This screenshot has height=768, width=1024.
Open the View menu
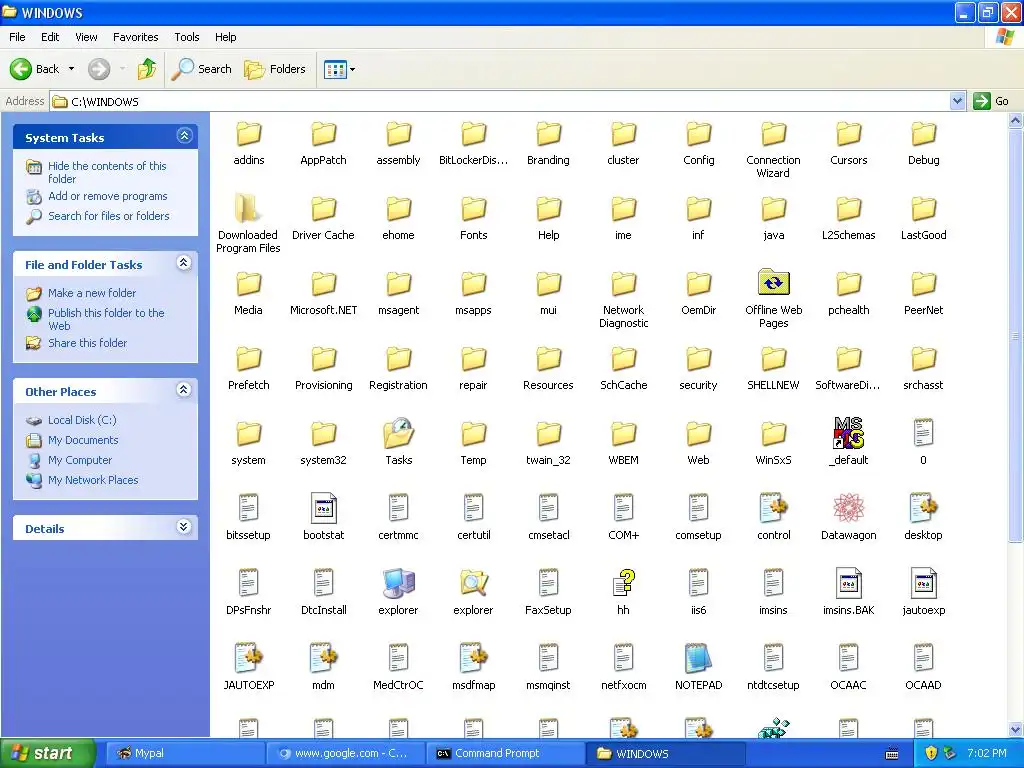[86, 37]
